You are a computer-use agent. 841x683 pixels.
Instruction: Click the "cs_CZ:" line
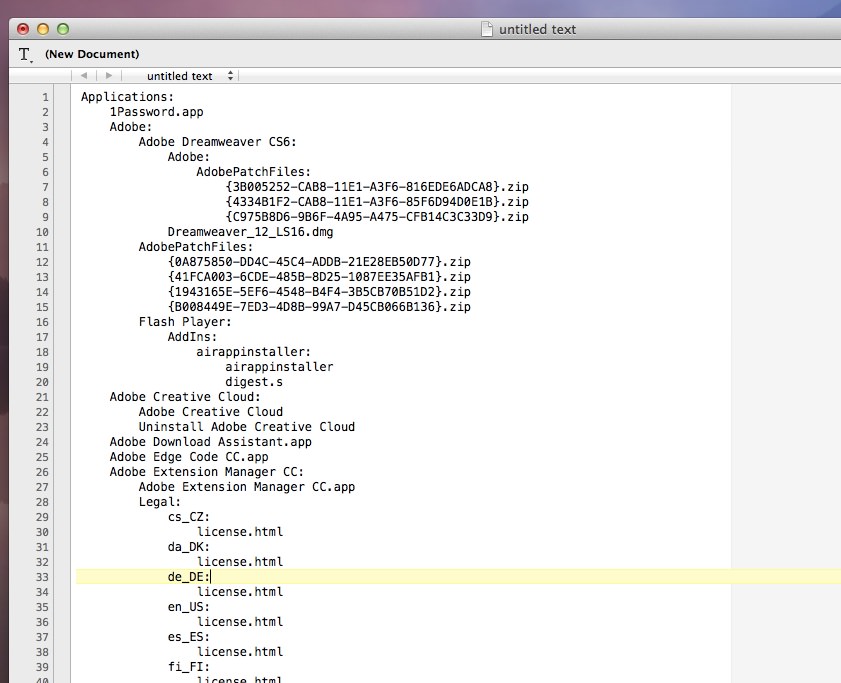click(189, 518)
